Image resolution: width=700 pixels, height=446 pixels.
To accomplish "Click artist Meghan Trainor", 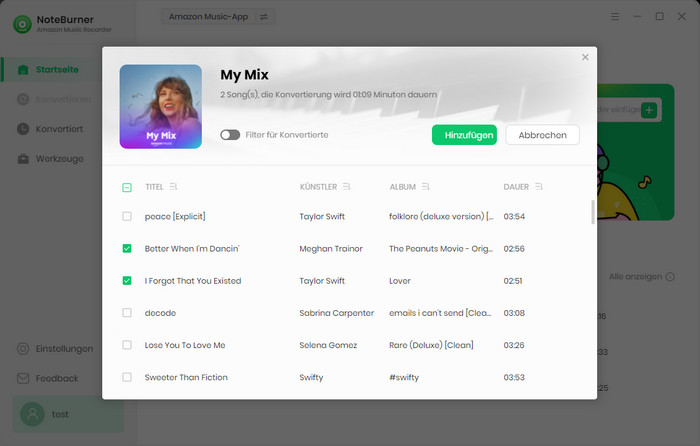I will 331,249.
